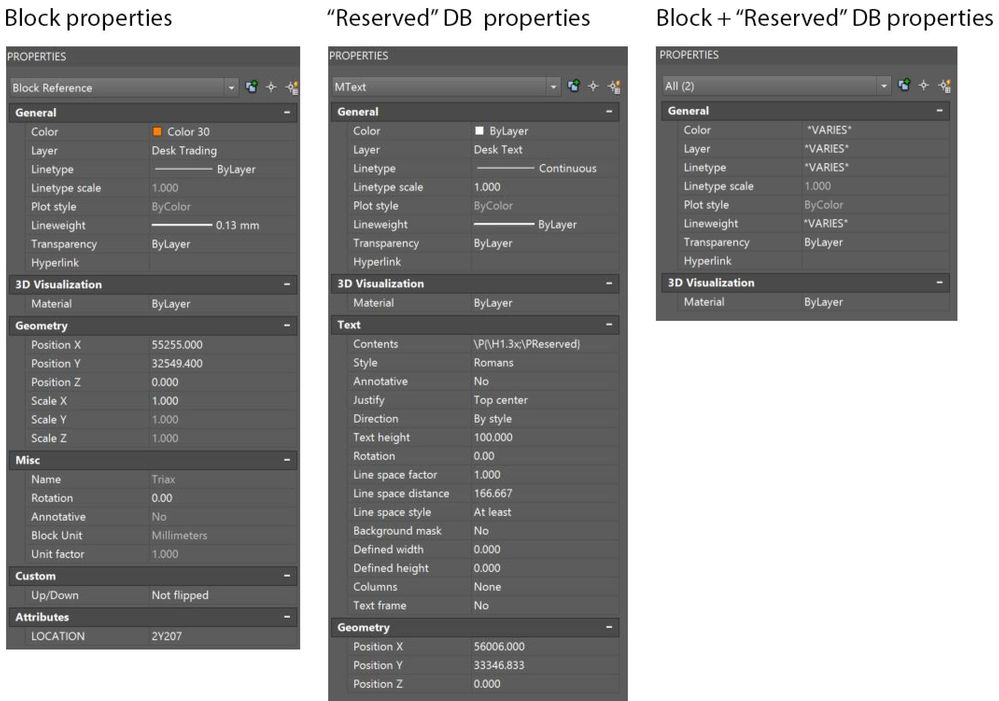Collapse the Misc section in Block panel
The image size is (999, 701).
coord(287,460)
